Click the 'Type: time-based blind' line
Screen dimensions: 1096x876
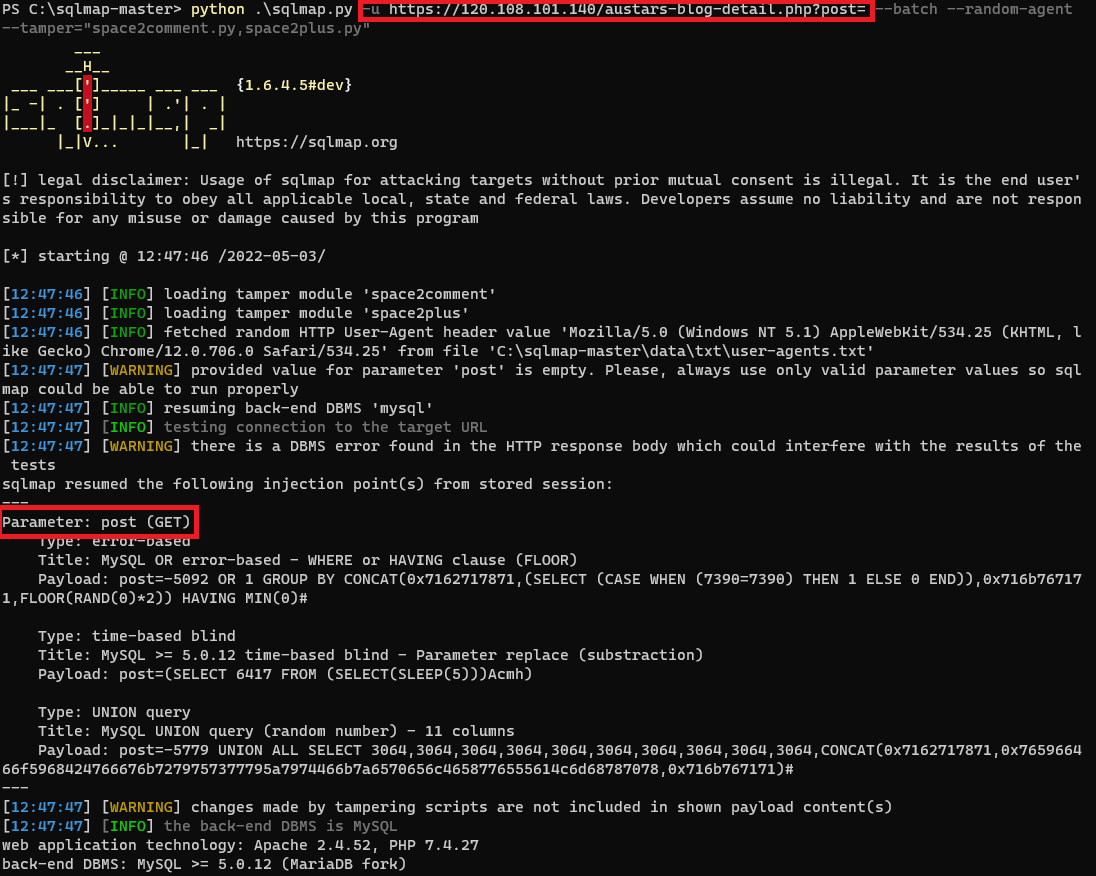click(136, 636)
